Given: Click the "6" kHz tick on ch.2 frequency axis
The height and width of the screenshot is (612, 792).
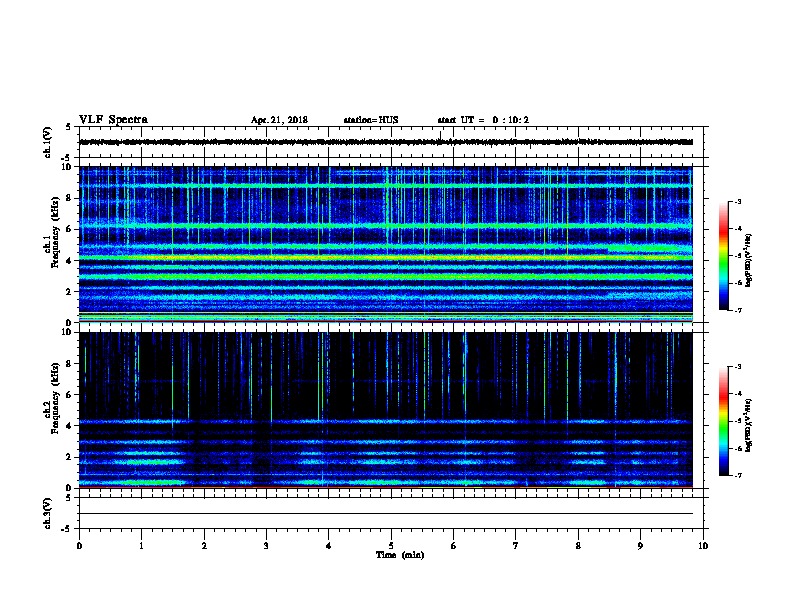Looking at the screenshot, I should pyautogui.click(x=69, y=395).
